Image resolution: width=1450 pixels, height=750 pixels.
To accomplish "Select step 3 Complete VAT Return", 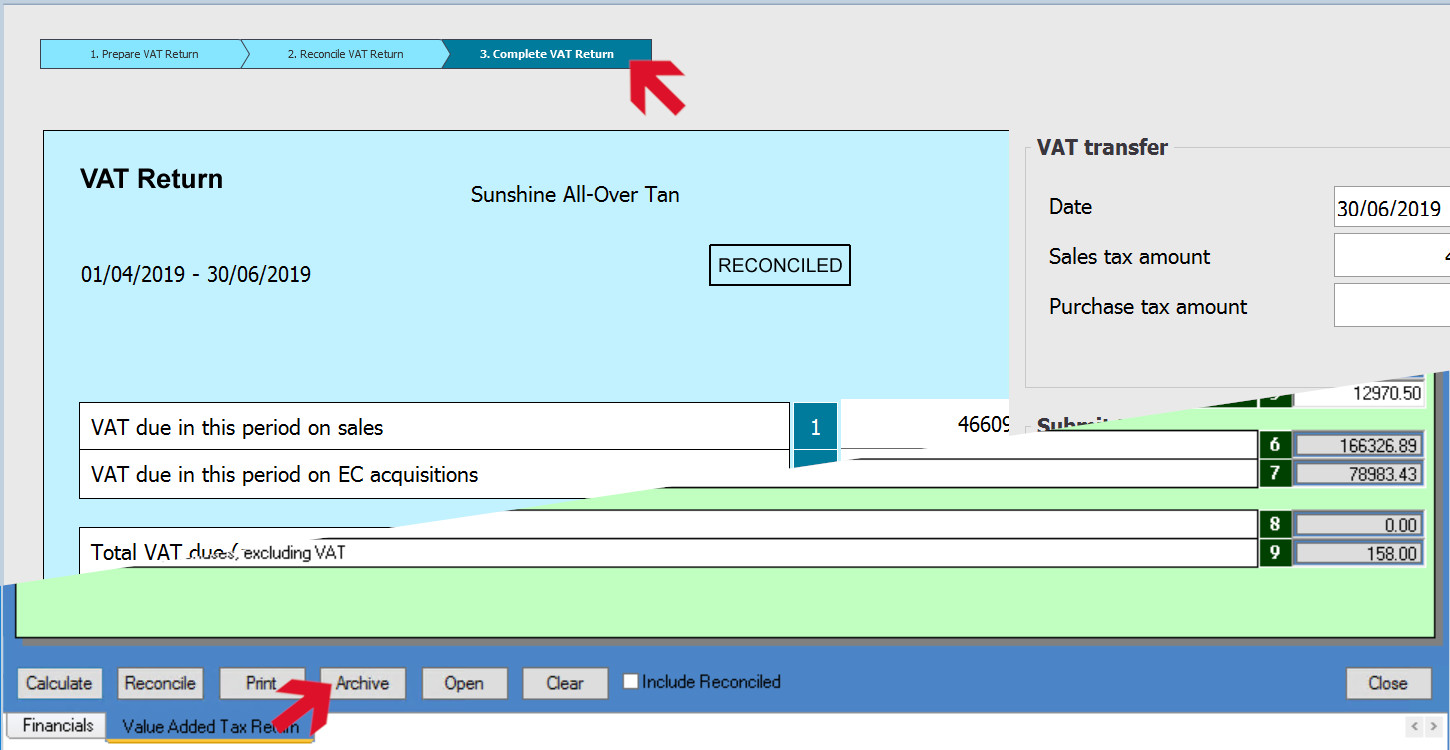I will coord(546,54).
